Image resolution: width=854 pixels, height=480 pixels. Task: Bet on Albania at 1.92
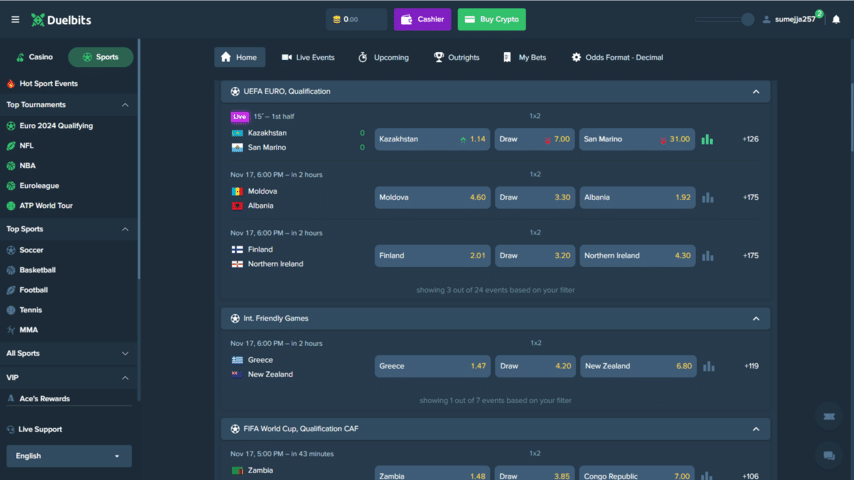[x=637, y=198]
